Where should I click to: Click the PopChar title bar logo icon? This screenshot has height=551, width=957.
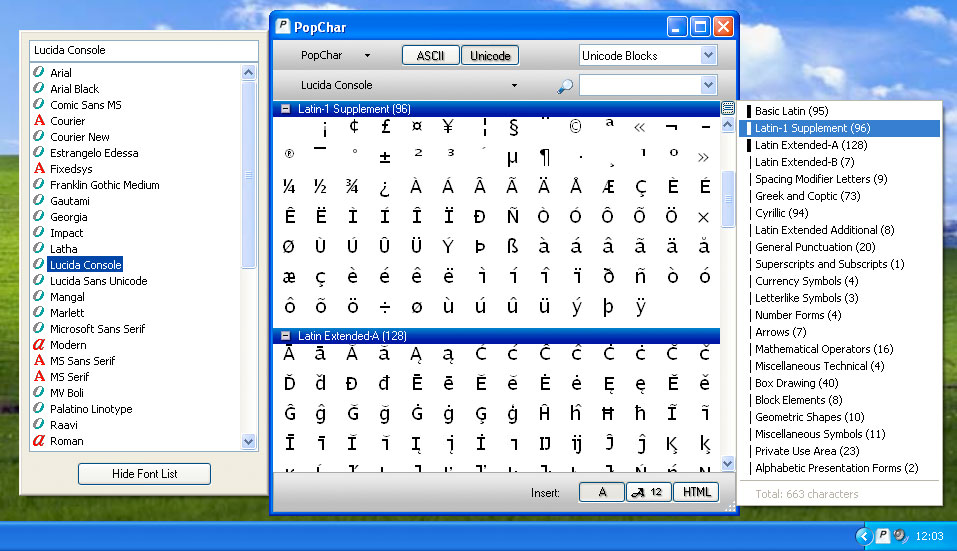pyautogui.click(x=283, y=26)
